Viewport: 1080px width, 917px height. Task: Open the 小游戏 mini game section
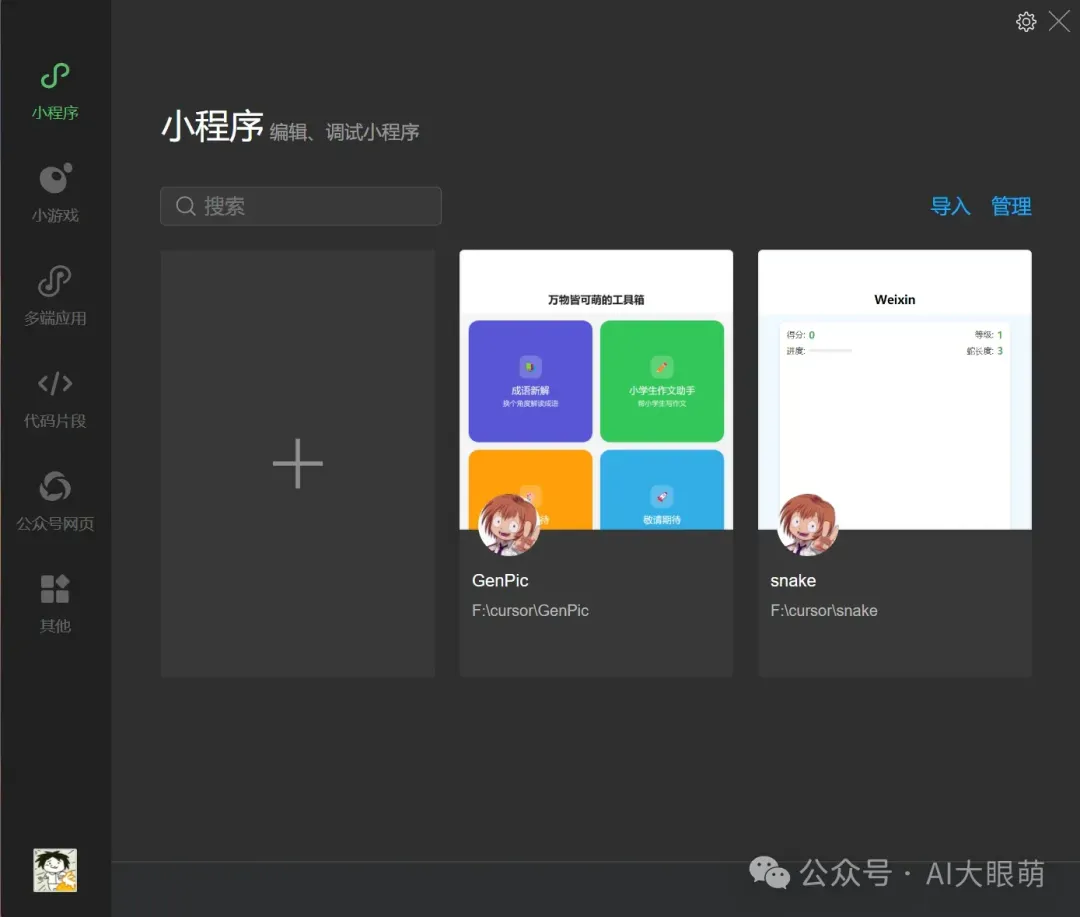click(55, 180)
